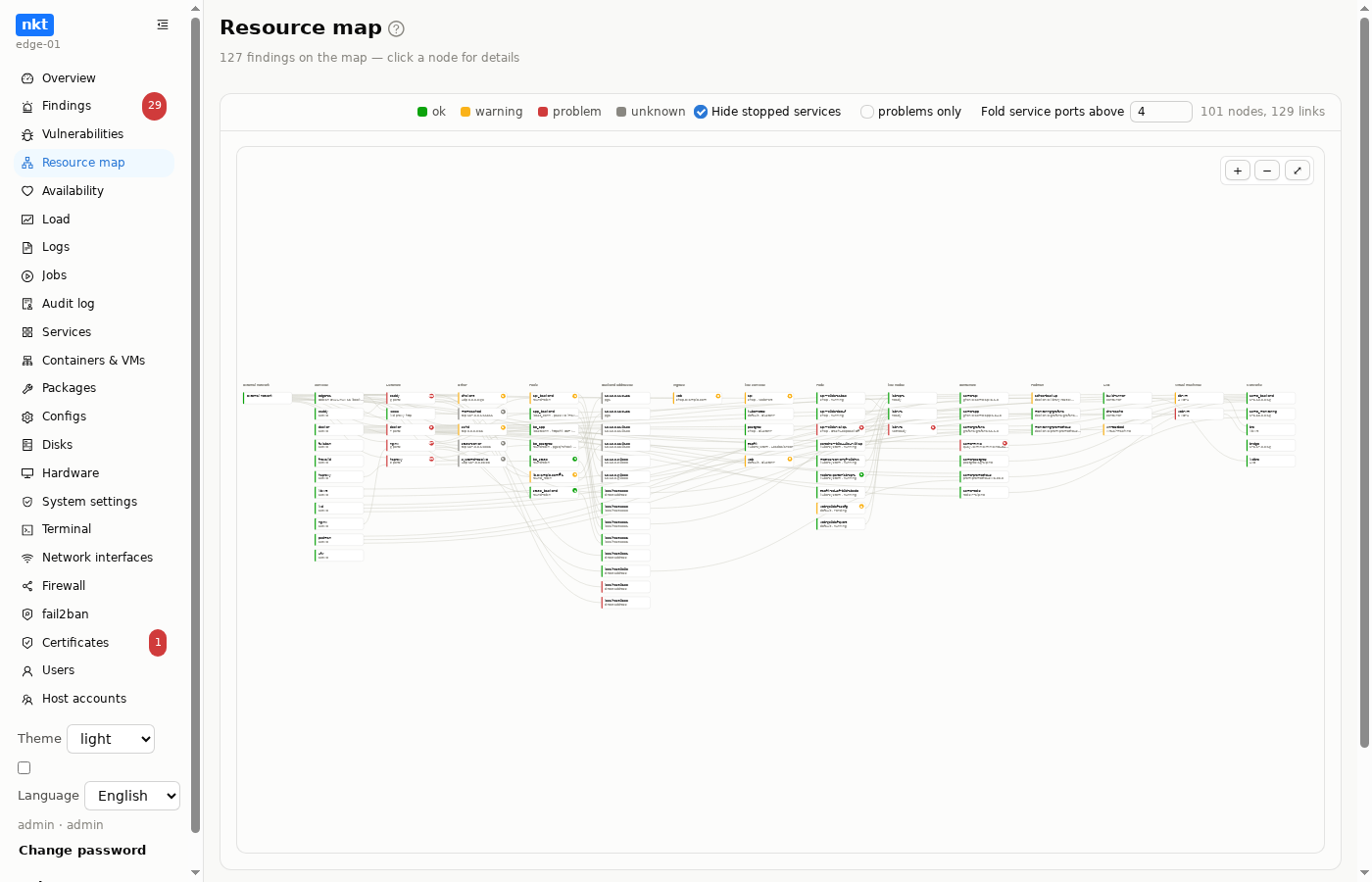The image size is (1372, 882).
Task: Click the fit-to-view expand button
Action: point(1298,171)
